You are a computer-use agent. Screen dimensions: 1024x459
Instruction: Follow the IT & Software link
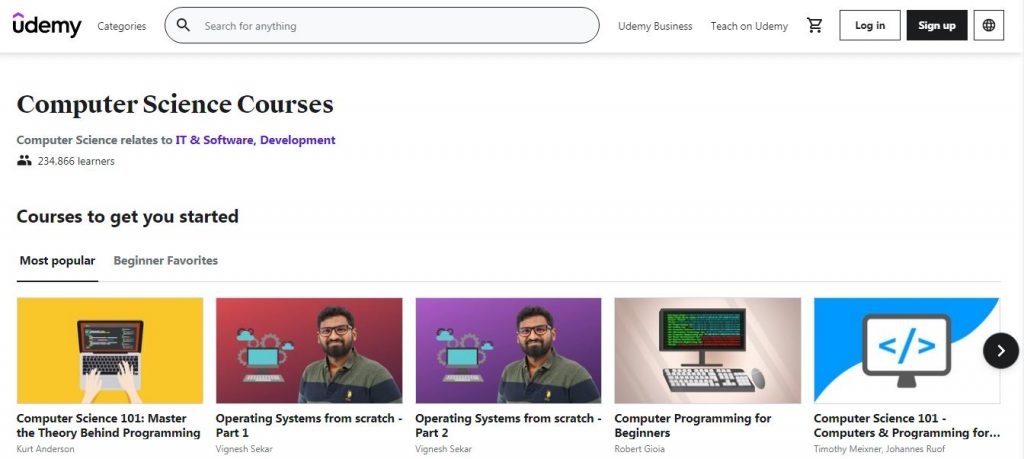pos(214,140)
